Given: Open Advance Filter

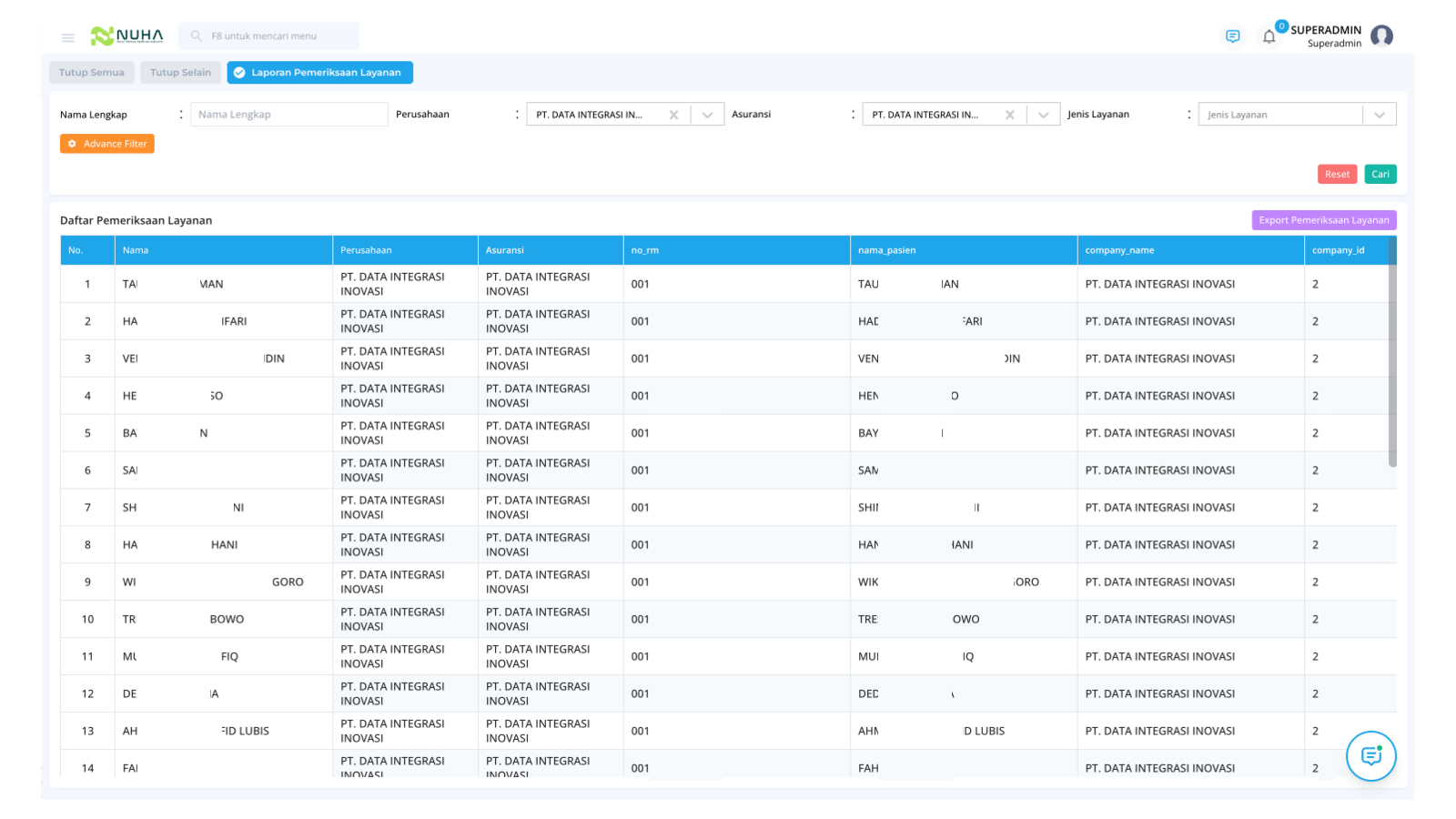Looking at the screenshot, I should (x=107, y=144).
